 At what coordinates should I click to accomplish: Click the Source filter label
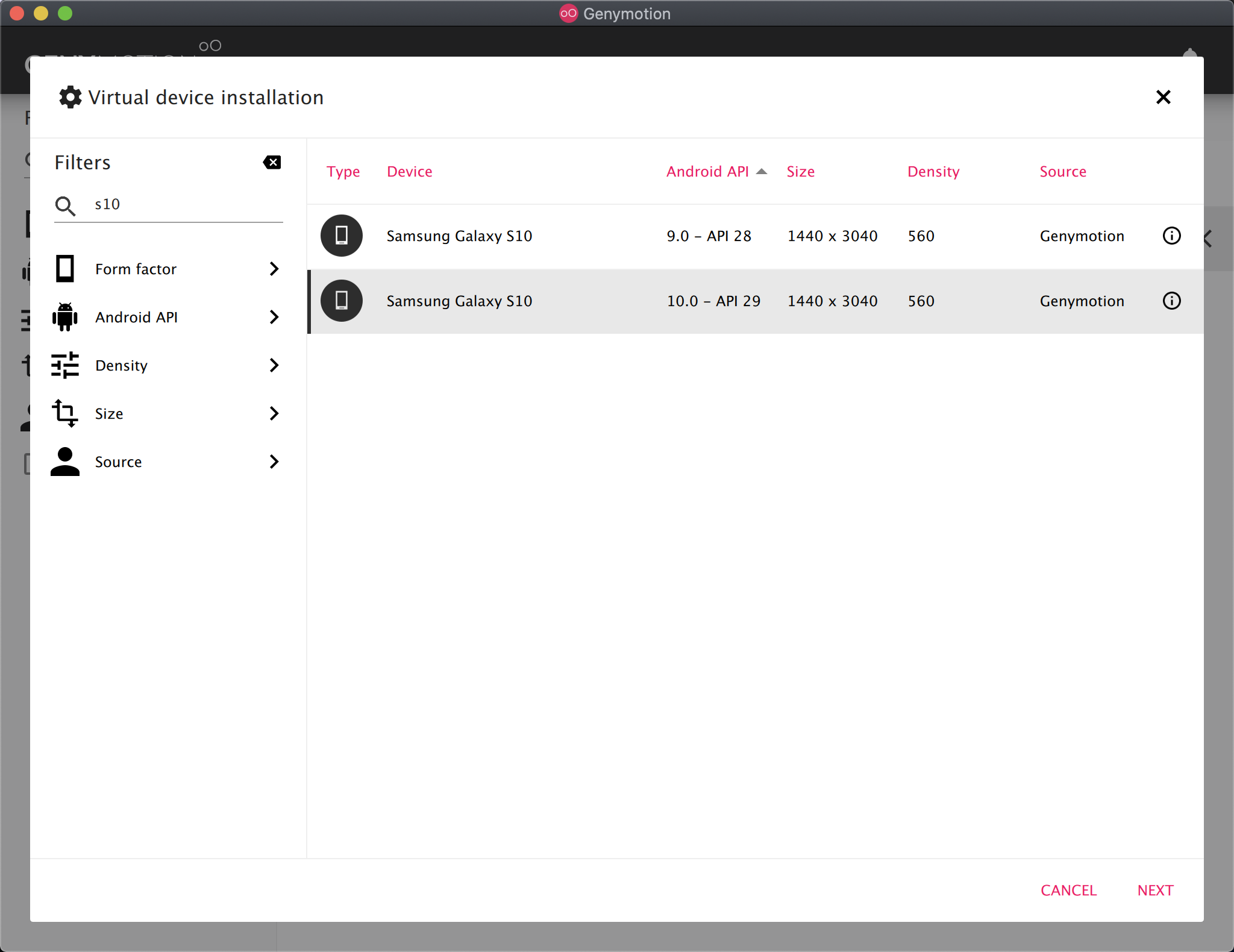point(119,462)
